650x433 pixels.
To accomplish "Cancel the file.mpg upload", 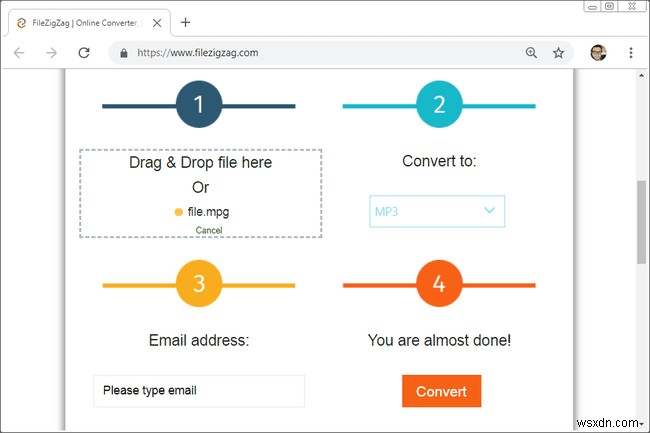I will (x=209, y=230).
